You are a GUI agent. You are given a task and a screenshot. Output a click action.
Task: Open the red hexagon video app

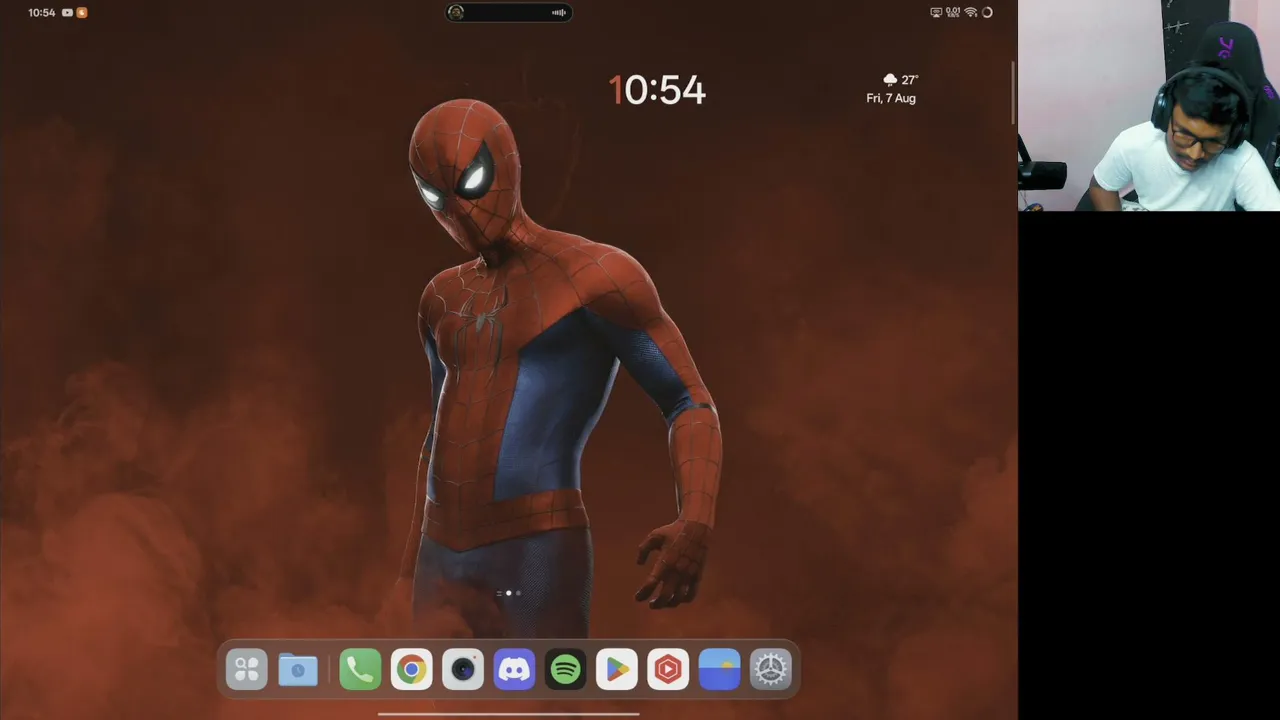(668, 669)
